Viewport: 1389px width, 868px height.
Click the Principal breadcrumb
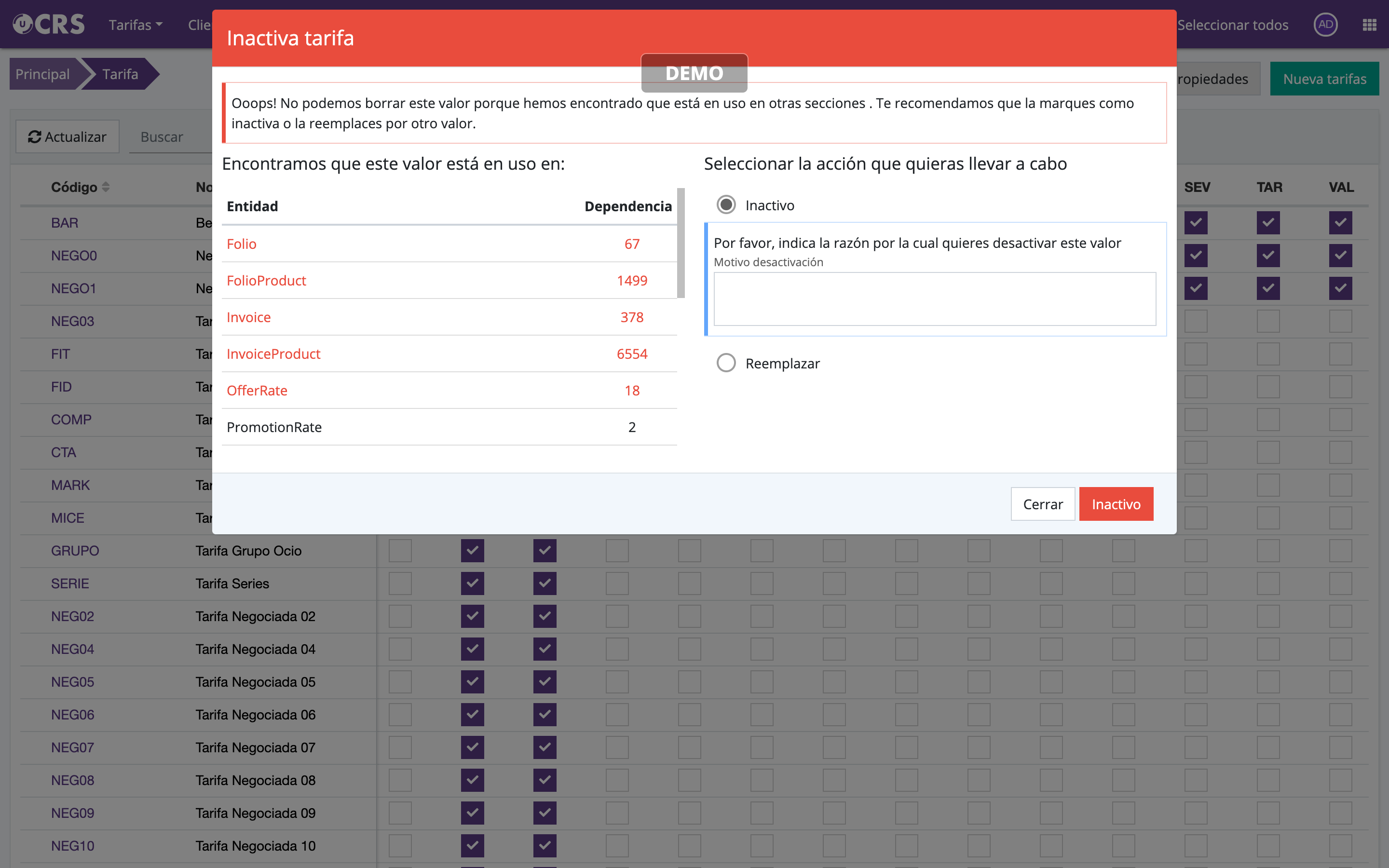(42, 74)
